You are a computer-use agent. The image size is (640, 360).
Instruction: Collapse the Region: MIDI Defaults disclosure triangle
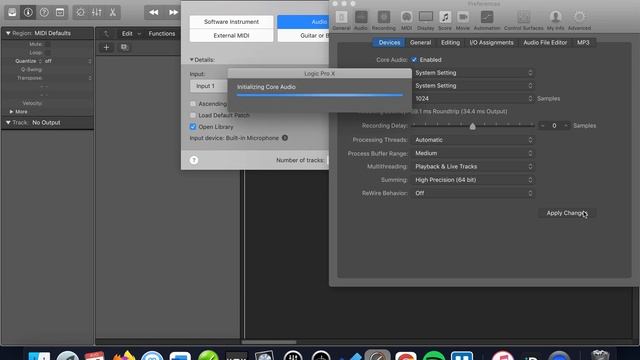click(x=8, y=33)
